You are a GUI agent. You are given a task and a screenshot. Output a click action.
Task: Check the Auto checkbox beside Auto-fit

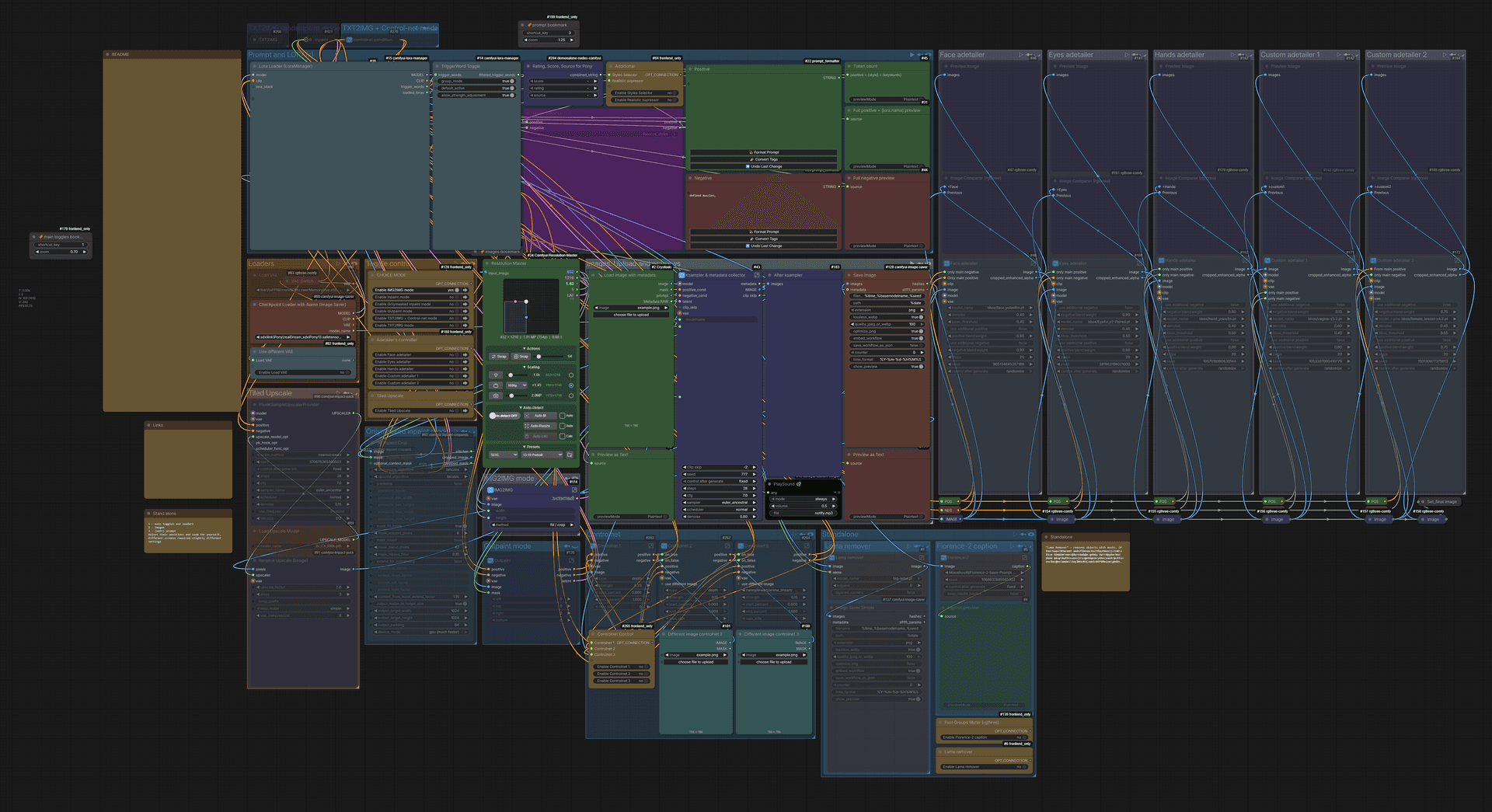click(x=563, y=416)
